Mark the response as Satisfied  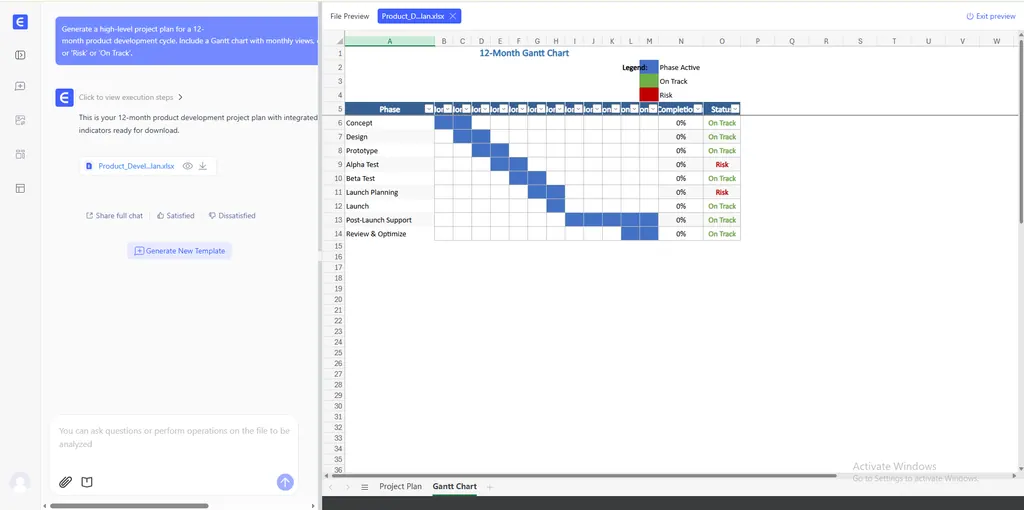click(x=176, y=216)
